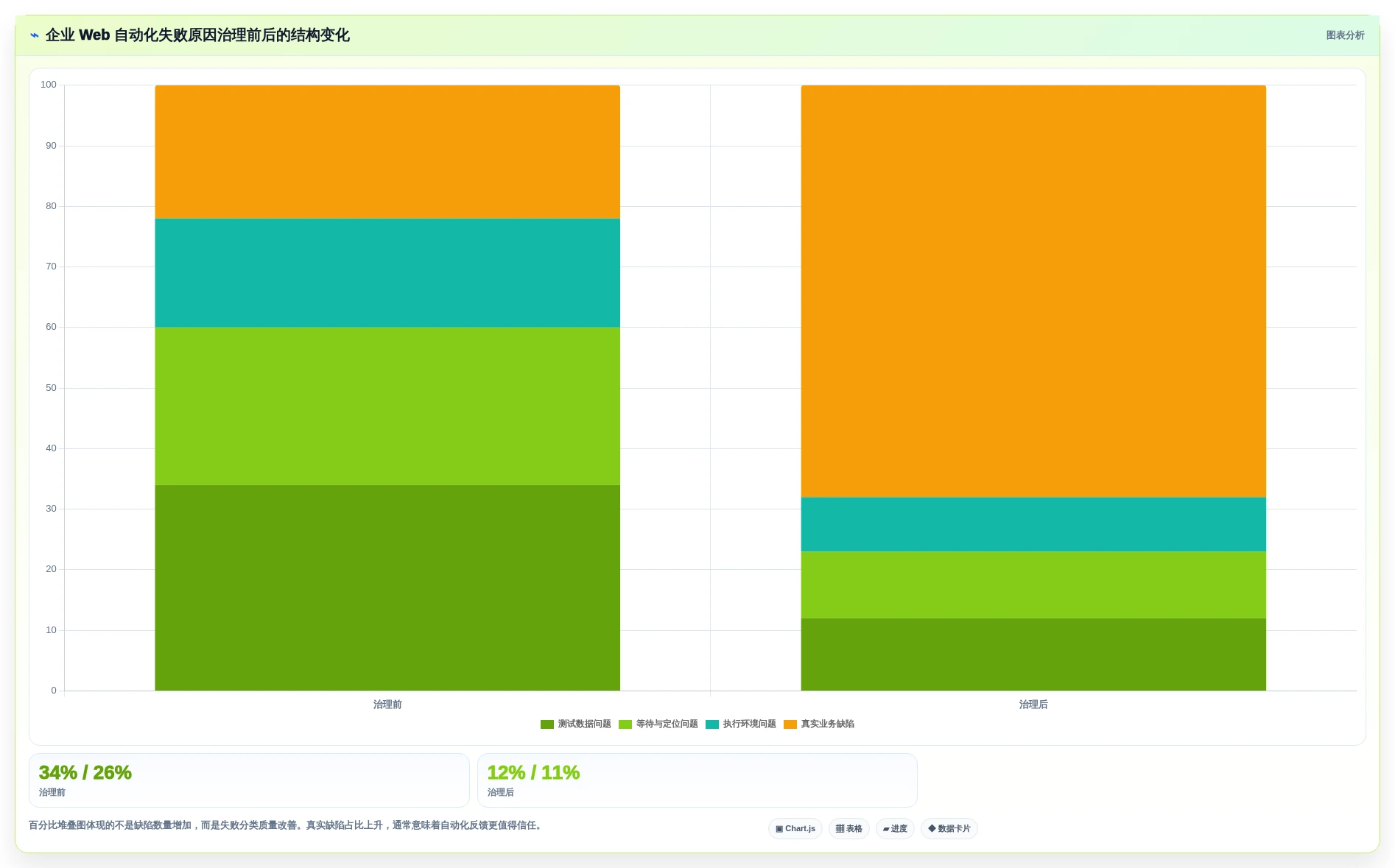Click 治理前 orange 真实业务缺陷 segment
1395x868 pixels.
click(387, 152)
